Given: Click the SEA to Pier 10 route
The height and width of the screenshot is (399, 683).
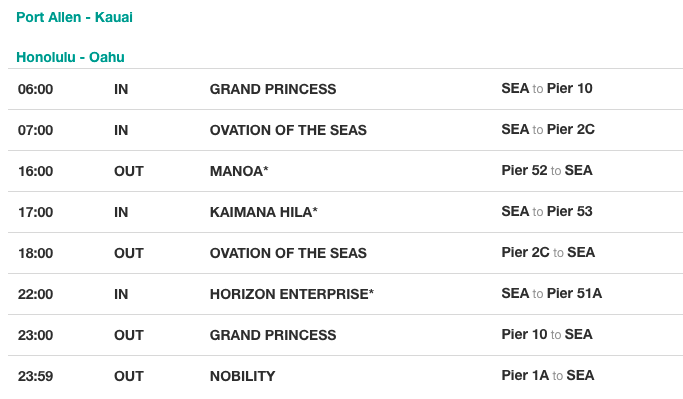Looking at the screenshot, I should pos(547,88).
